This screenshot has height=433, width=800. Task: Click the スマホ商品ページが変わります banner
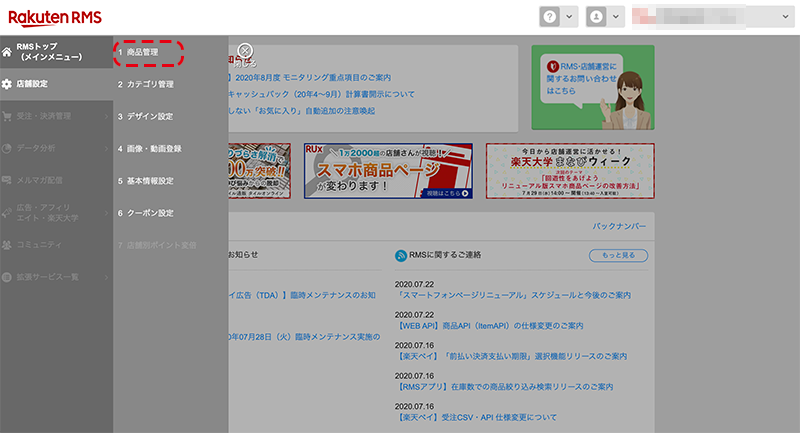[x=388, y=171]
